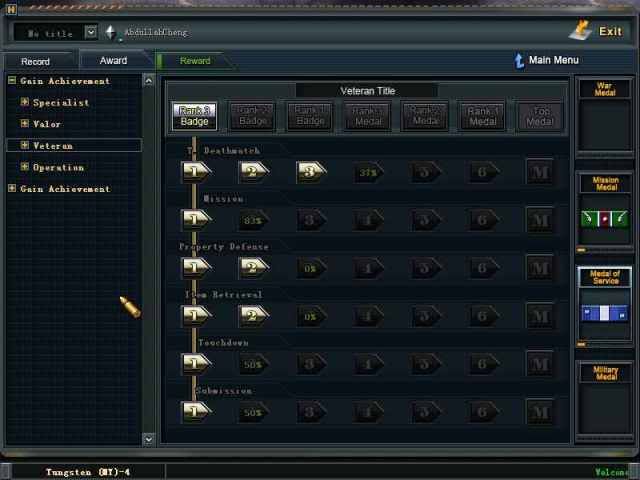640x480 pixels.
Task: Go to Main Menu
Action: coord(546,61)
